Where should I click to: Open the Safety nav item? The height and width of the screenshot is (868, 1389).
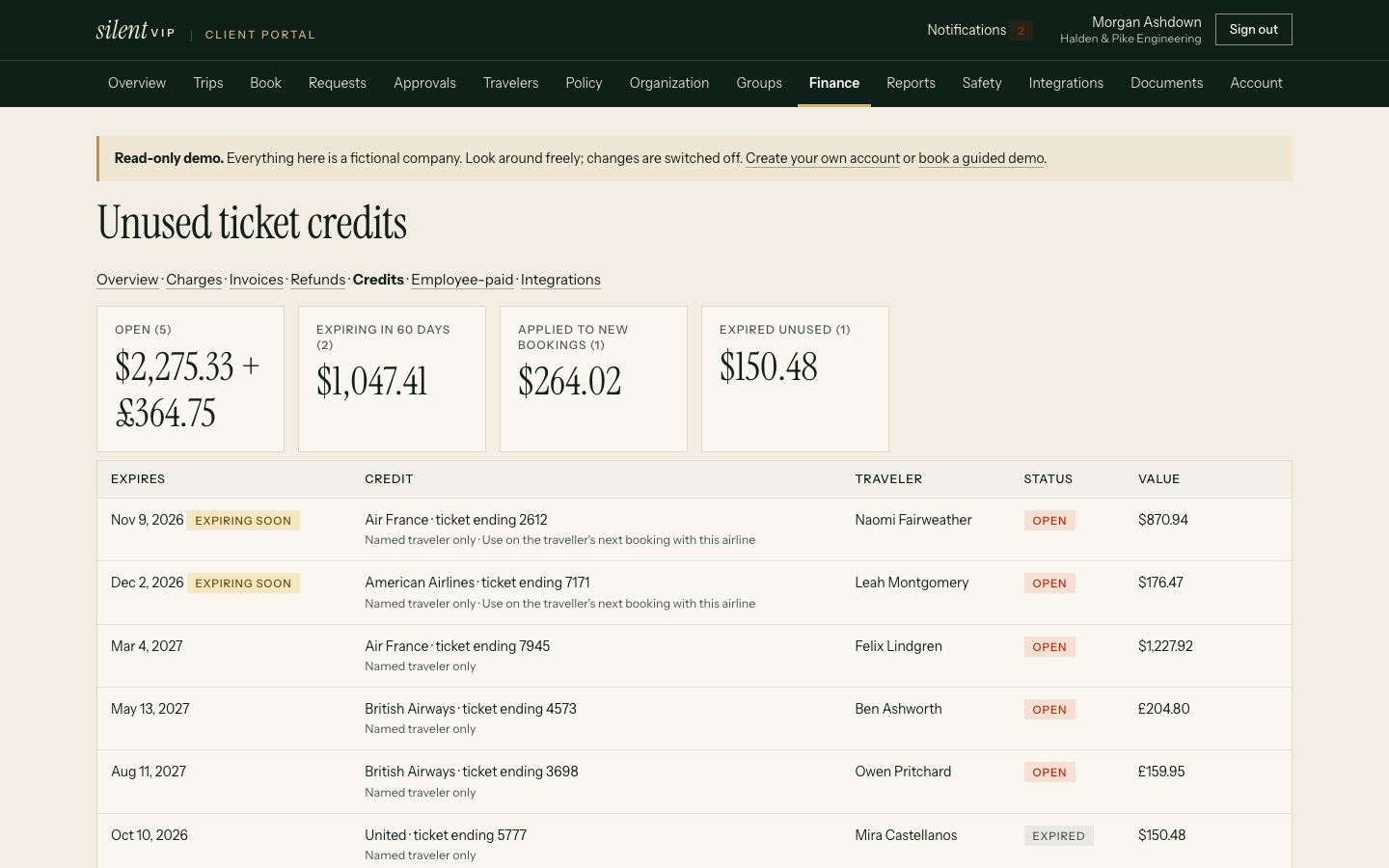click(x=982, y=83)
